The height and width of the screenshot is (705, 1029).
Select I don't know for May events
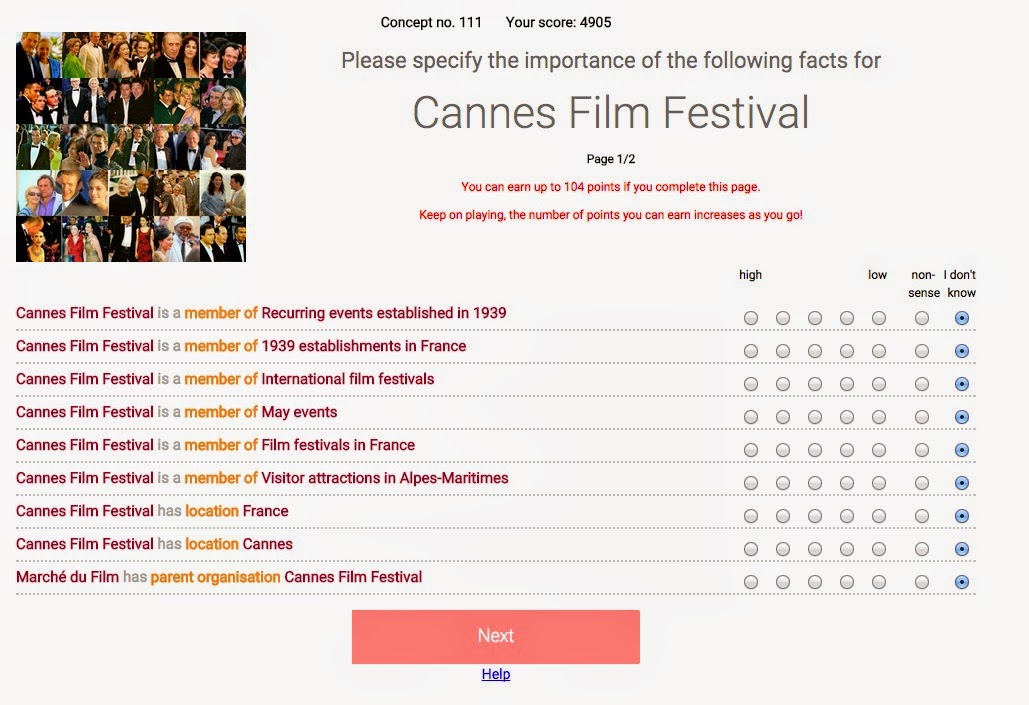point(962,417)
